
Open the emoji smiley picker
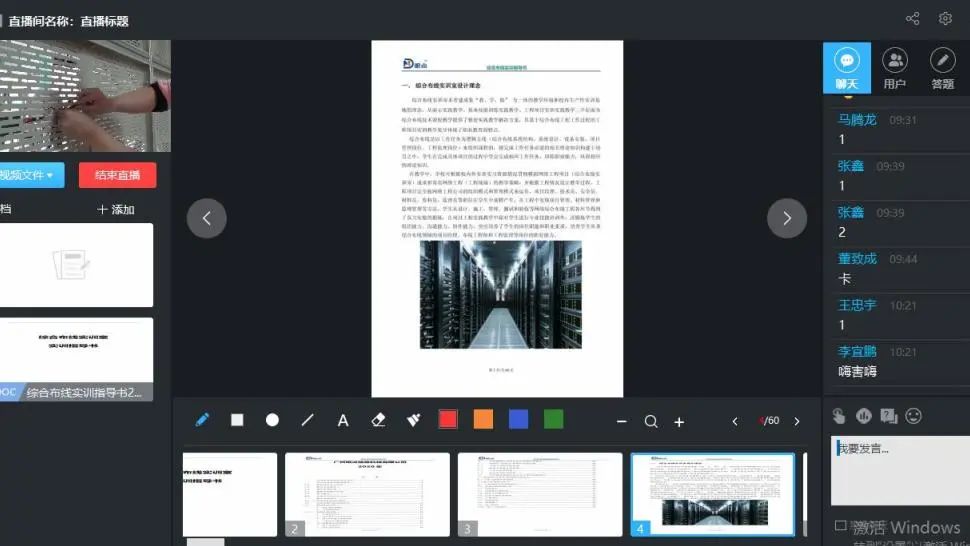click(x=914, y=416)
